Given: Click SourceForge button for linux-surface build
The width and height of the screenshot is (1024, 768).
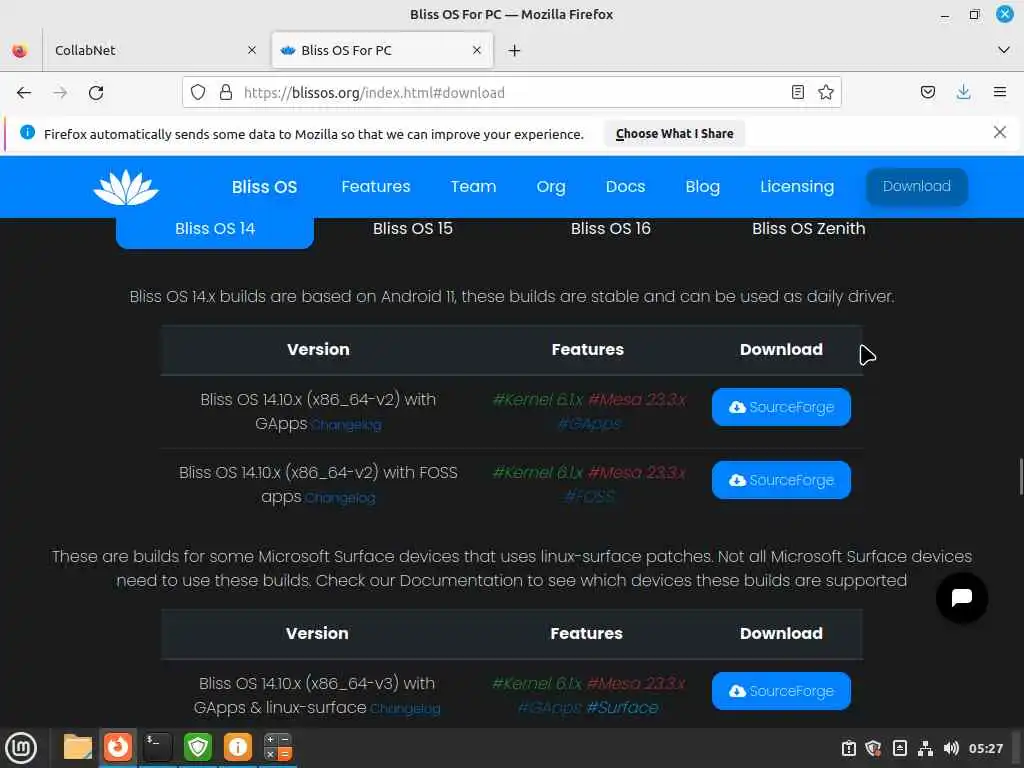Looking at the screenshot, I should tap(781, 691).
